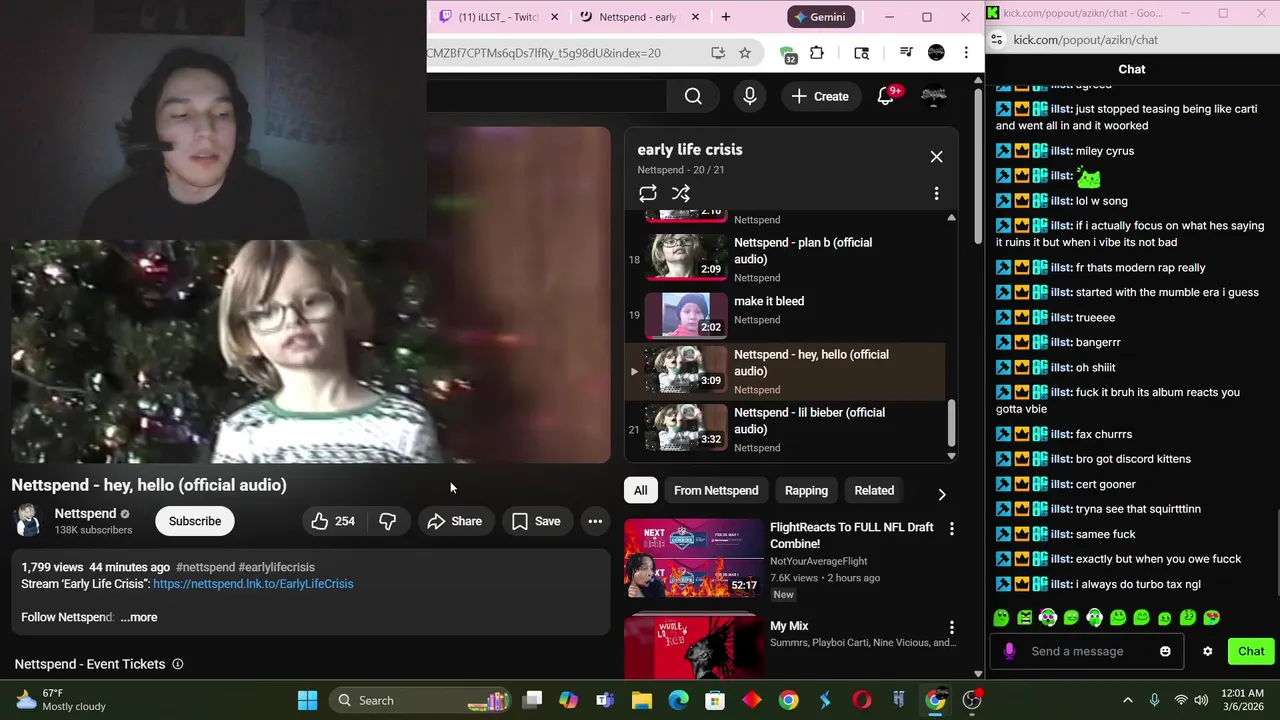Select the From Nettspend filter chip
Screen dimensions: 1280x720
click(x=716, y=490)
